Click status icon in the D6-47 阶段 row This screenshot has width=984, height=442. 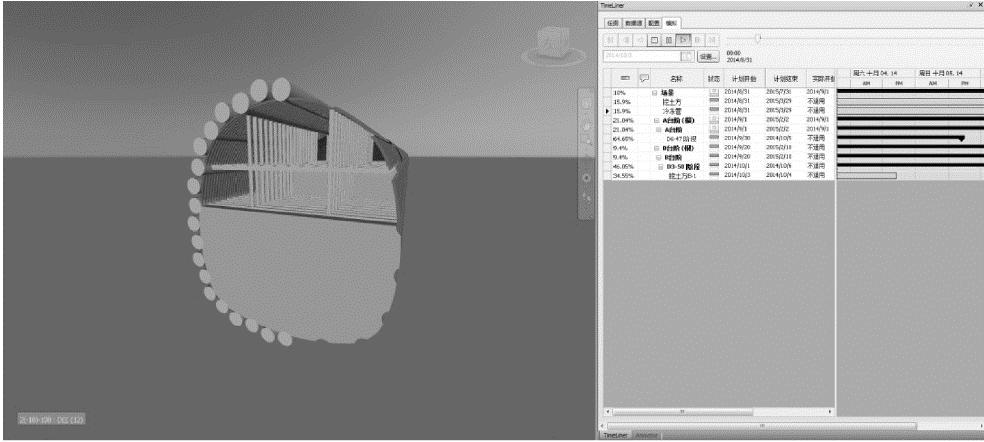click(714, 138)
